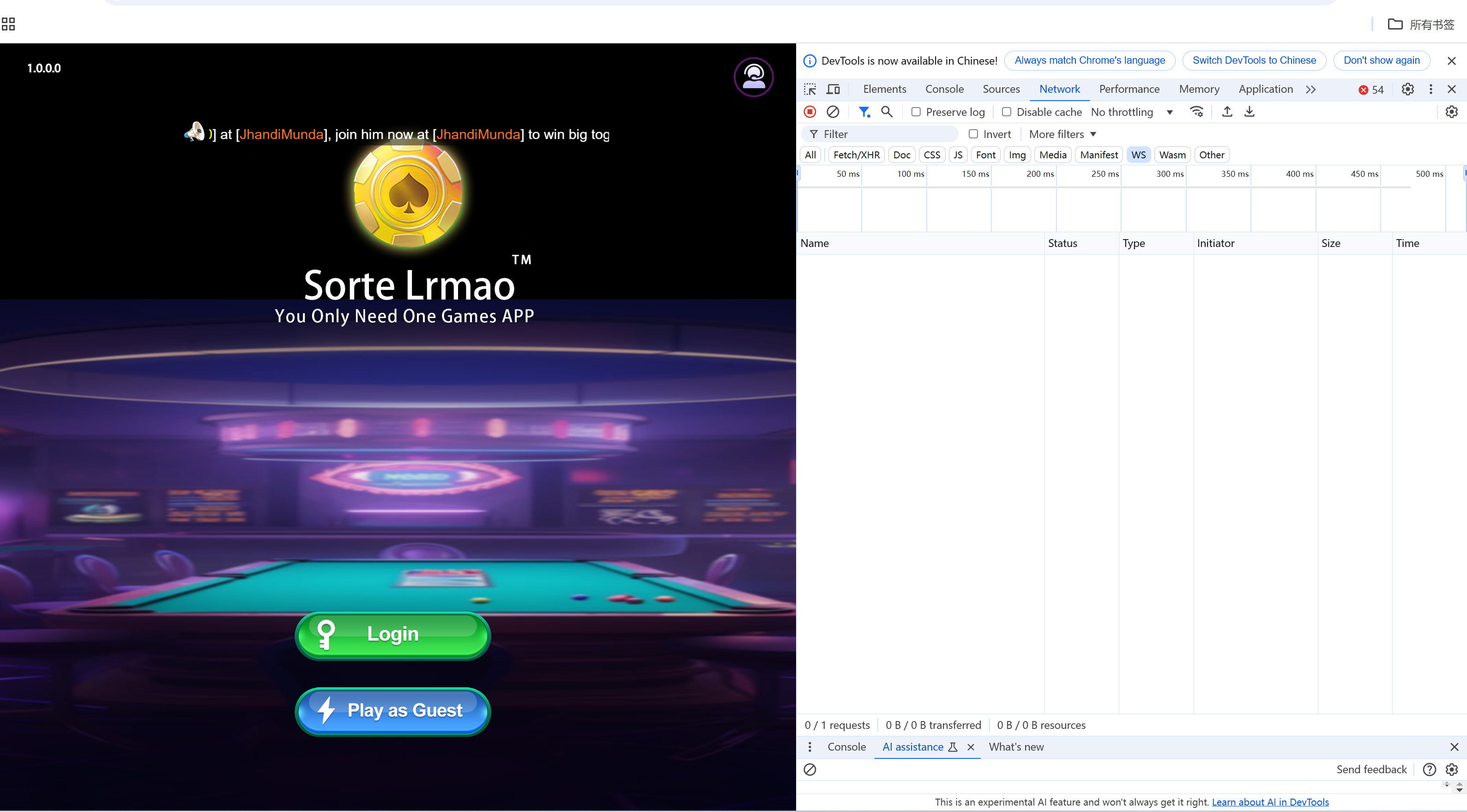The height and width of the screenshot is (812, 1467).
Task: Toggle the device toolbar icon
Action: coord(833,90)
